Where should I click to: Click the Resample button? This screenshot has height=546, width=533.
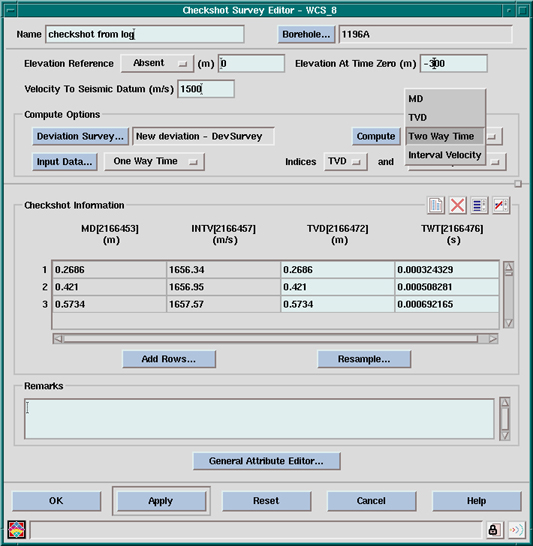point(364,359)
